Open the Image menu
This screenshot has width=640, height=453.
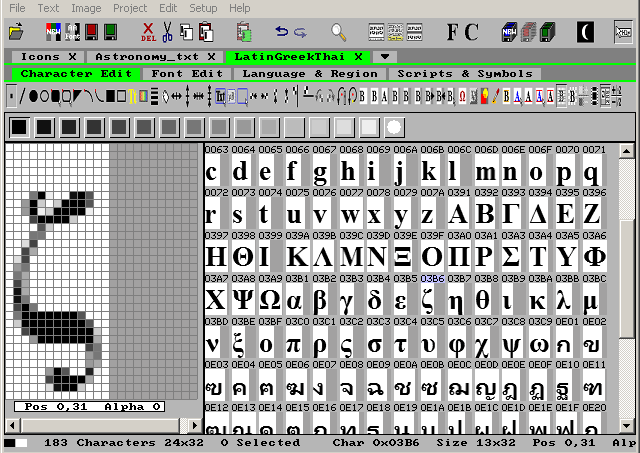(86, 8)
